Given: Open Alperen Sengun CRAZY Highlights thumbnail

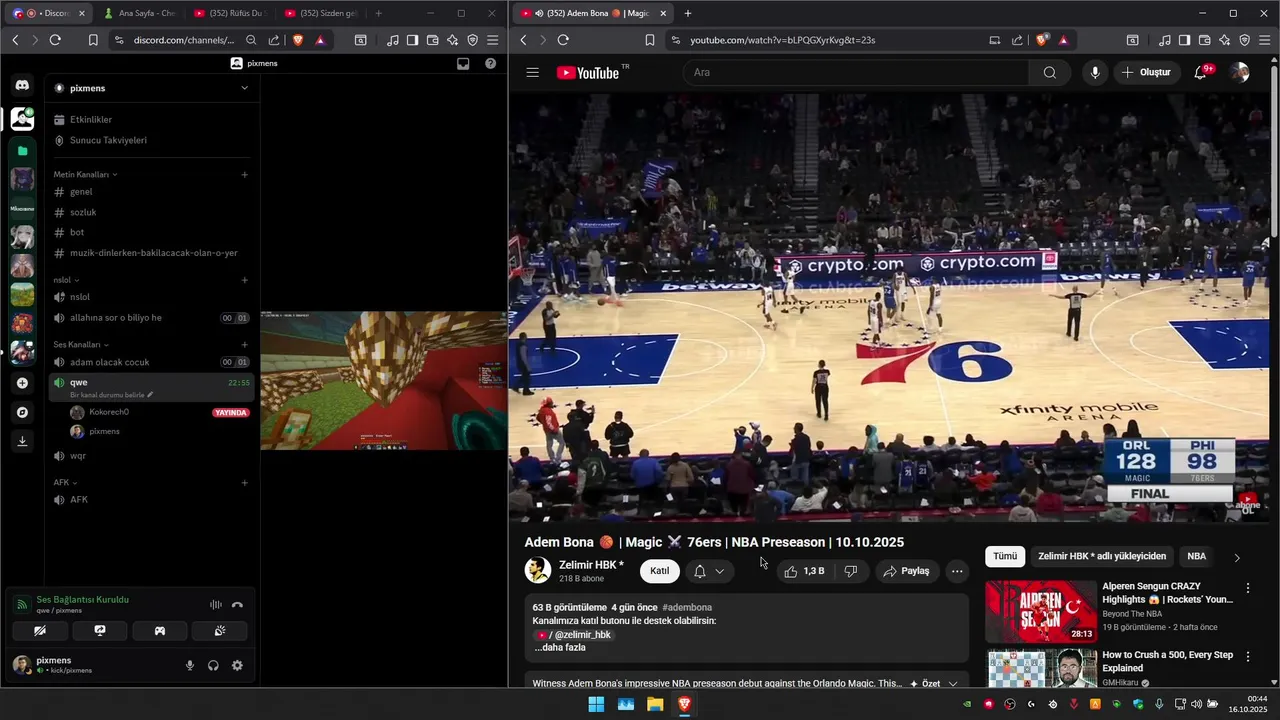Looking at the screenshot, I should pos(1041,611).
